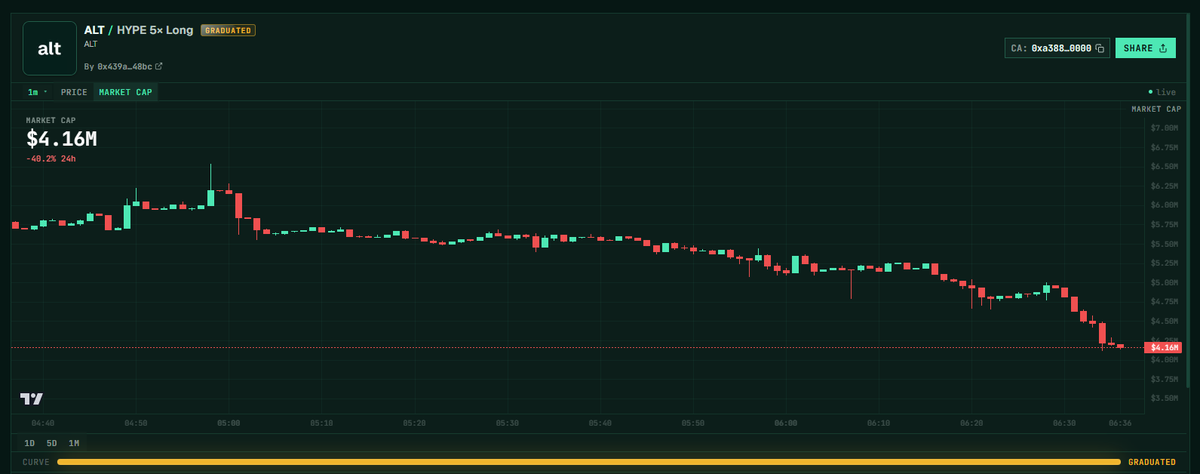Click the gold GRADUATED badge next to title
Screen dimensions: 1200x474
pos(228,30)
